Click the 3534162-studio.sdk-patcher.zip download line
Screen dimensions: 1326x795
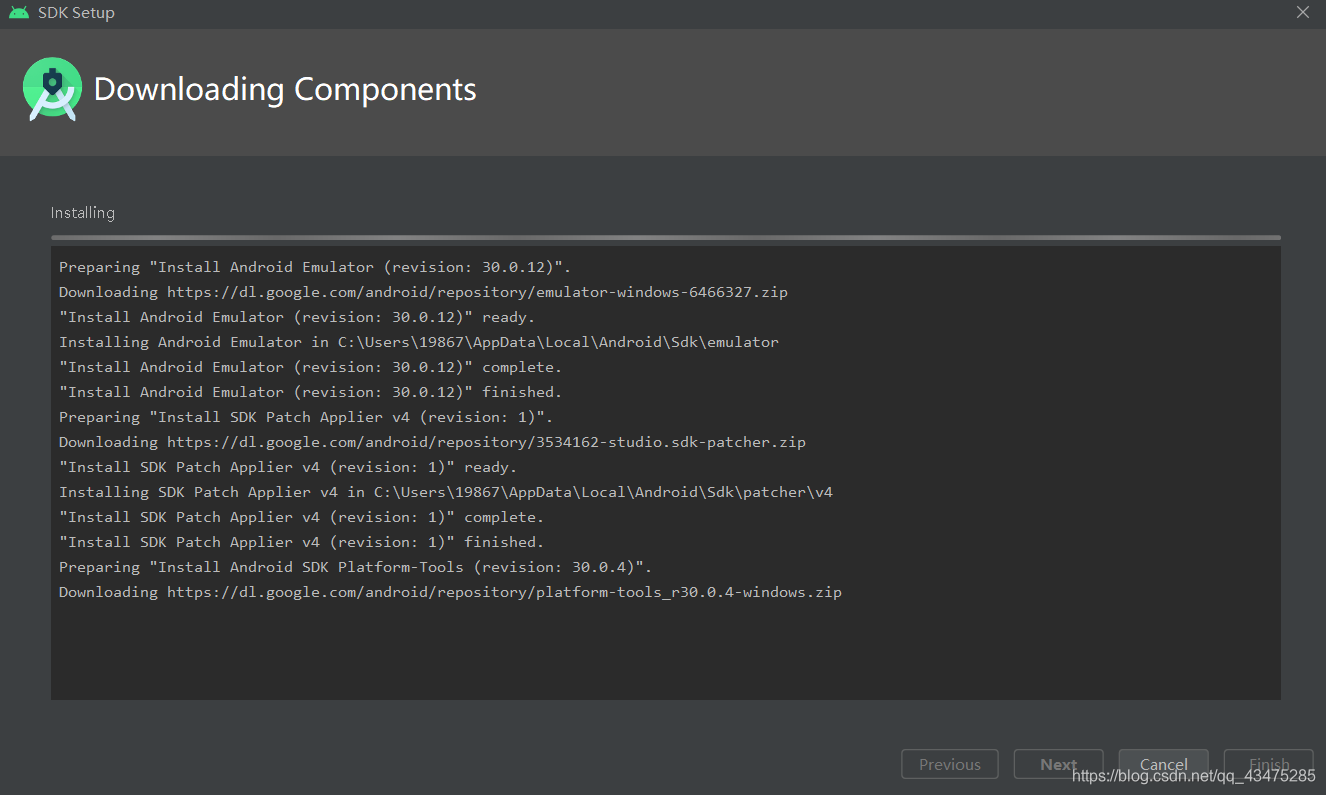click(432, 442)
